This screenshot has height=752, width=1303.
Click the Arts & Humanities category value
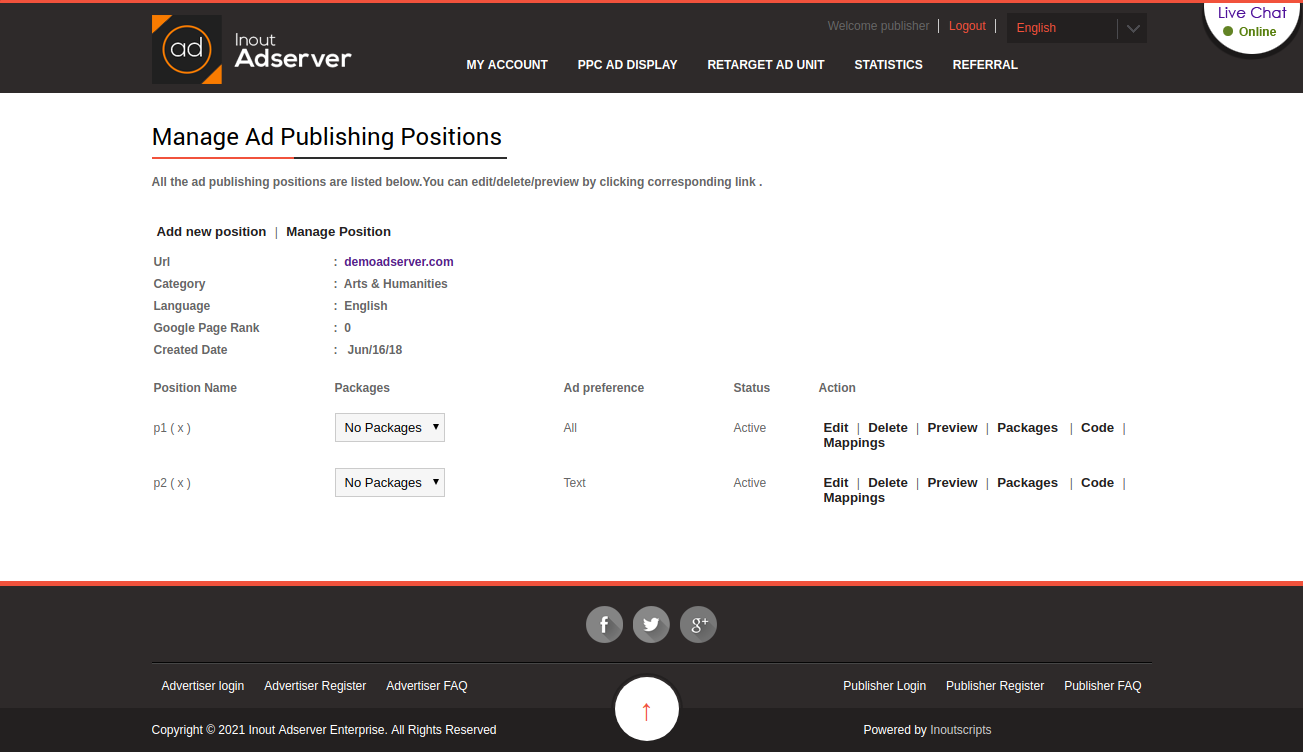coord(396,284)
